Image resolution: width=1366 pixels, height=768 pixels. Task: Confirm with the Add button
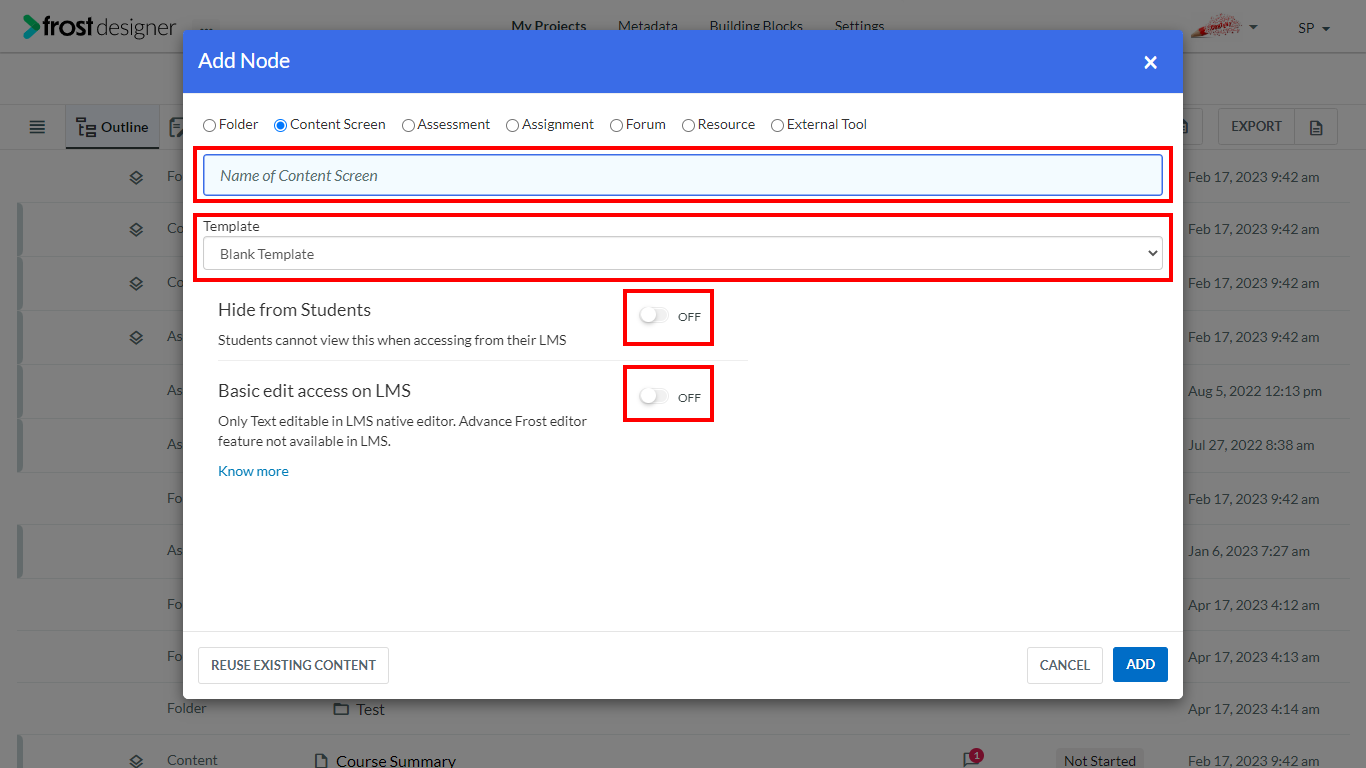click(x=1140, y=665)
